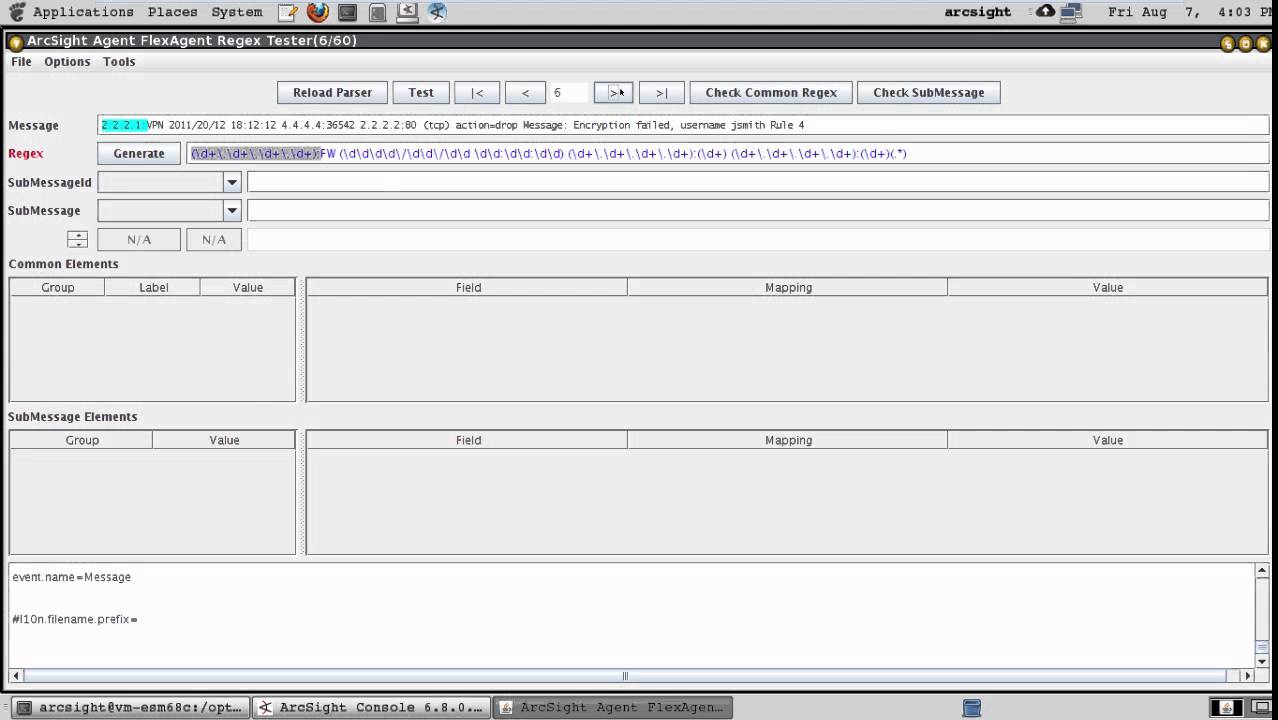Screen dimensions: 1278x720
Task: Click the network computers tray icon
Action: click(x=1071, y=12)
